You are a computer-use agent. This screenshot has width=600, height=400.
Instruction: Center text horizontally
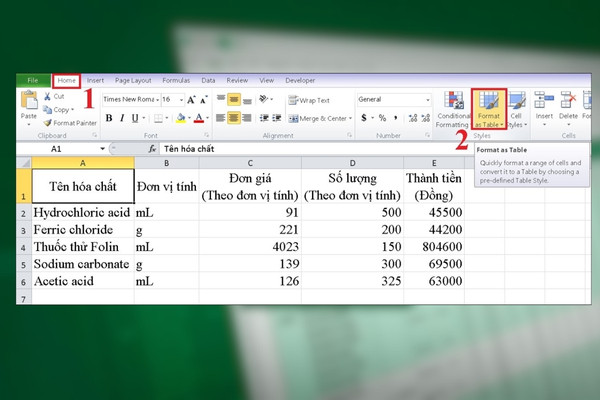point(234,118)
